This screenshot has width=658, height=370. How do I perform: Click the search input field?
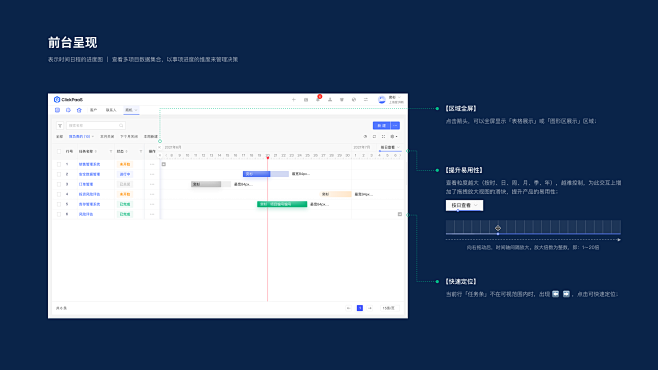click(x=96, y=125)
